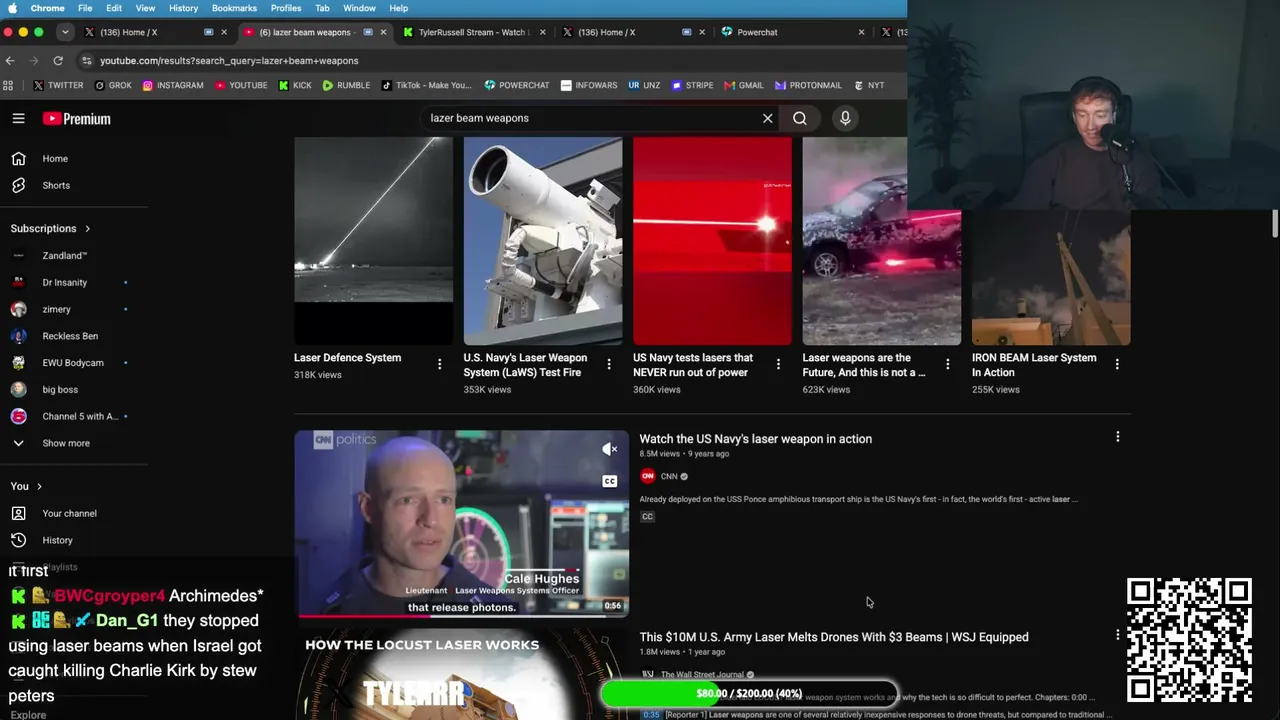Focus the YouTube search field
The height and width of the screenshot is (720, 1280).
593,118
